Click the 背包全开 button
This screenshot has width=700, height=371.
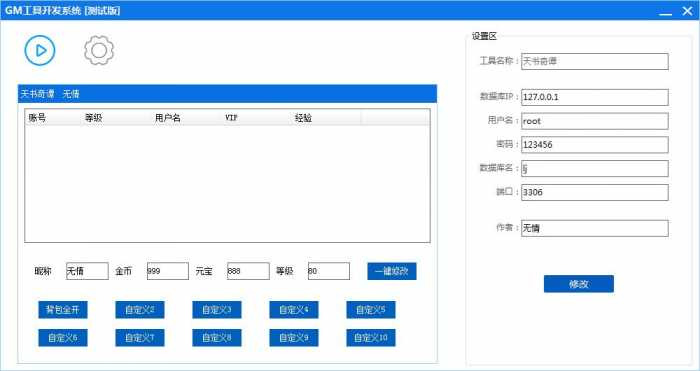pyautogui.click(x=63, y=310)
